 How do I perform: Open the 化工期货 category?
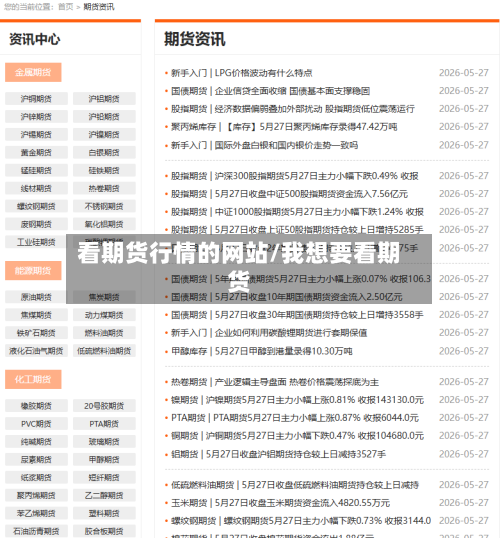tap(33, 379)
